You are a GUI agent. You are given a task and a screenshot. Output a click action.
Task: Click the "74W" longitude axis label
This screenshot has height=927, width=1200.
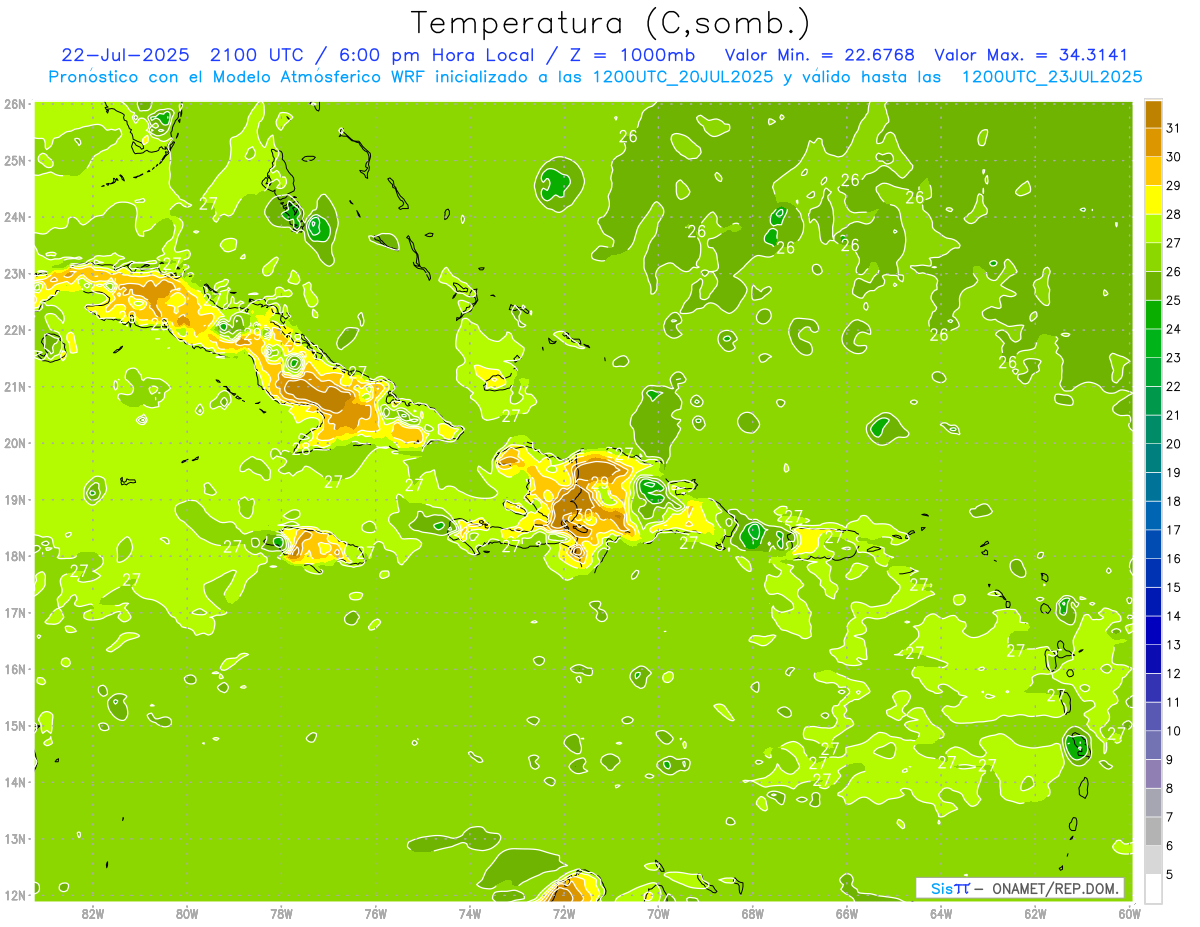pyautogui.click(x=470, y=914)
